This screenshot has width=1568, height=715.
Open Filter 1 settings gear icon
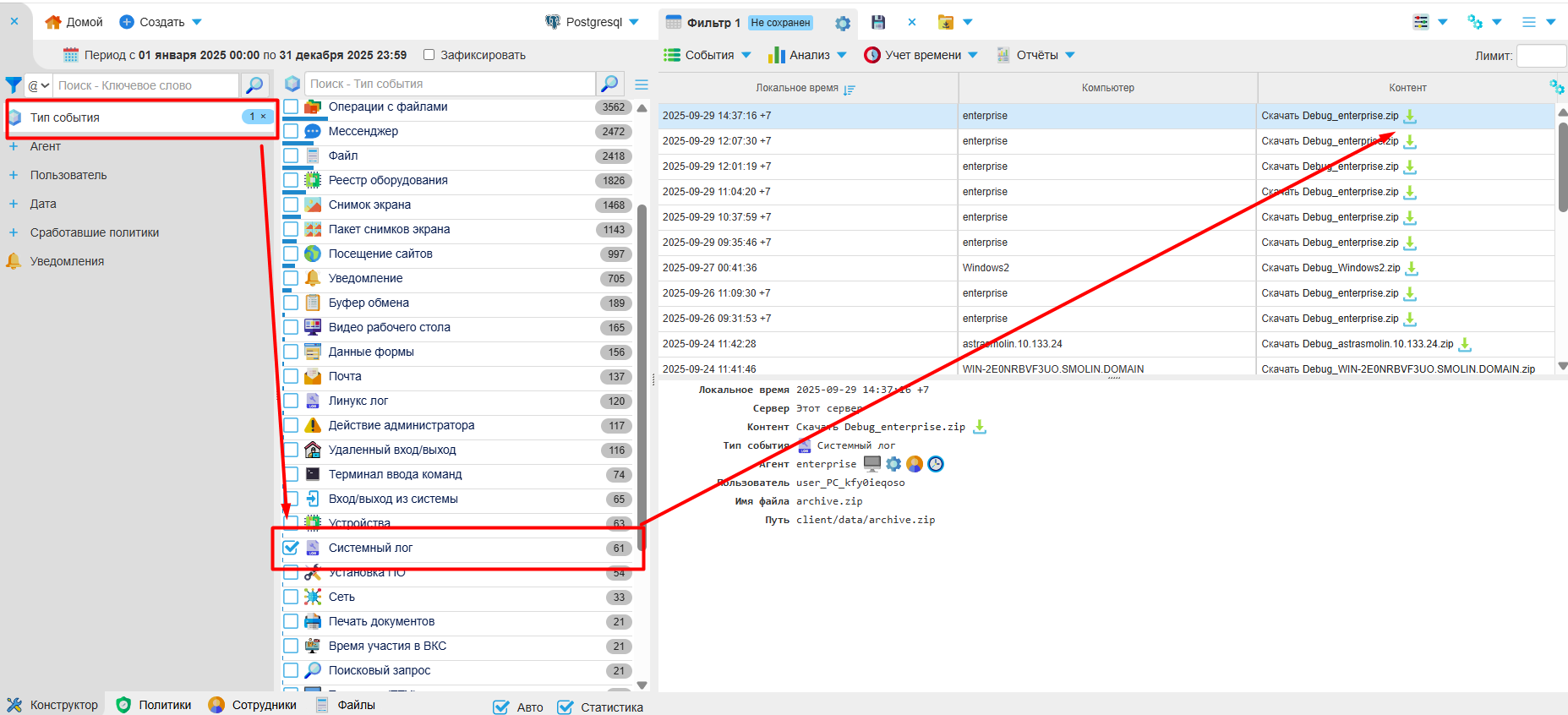point(843,23)
